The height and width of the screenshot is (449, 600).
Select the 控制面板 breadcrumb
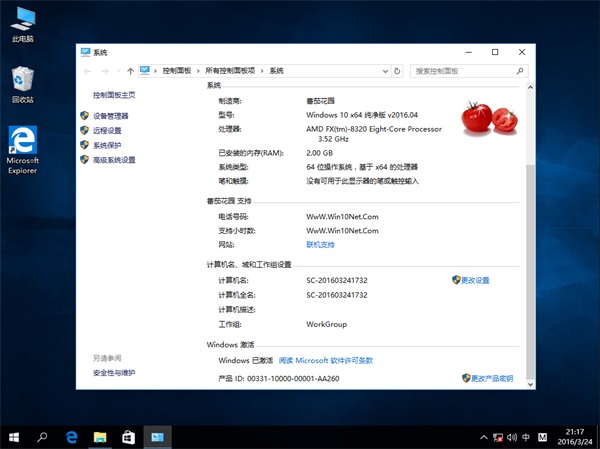[x=177, y=71]
